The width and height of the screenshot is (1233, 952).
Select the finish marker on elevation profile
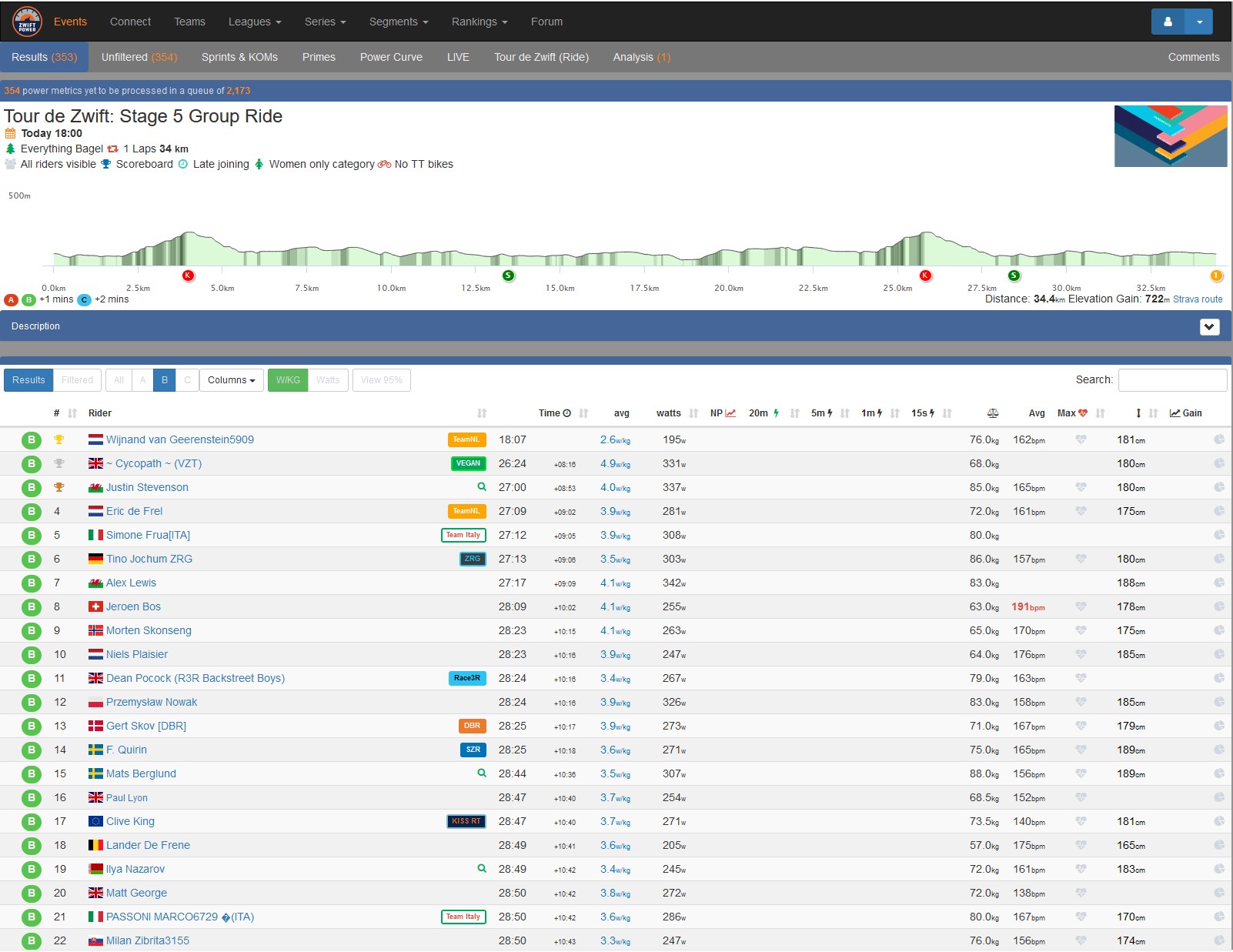pos(1217,276)
